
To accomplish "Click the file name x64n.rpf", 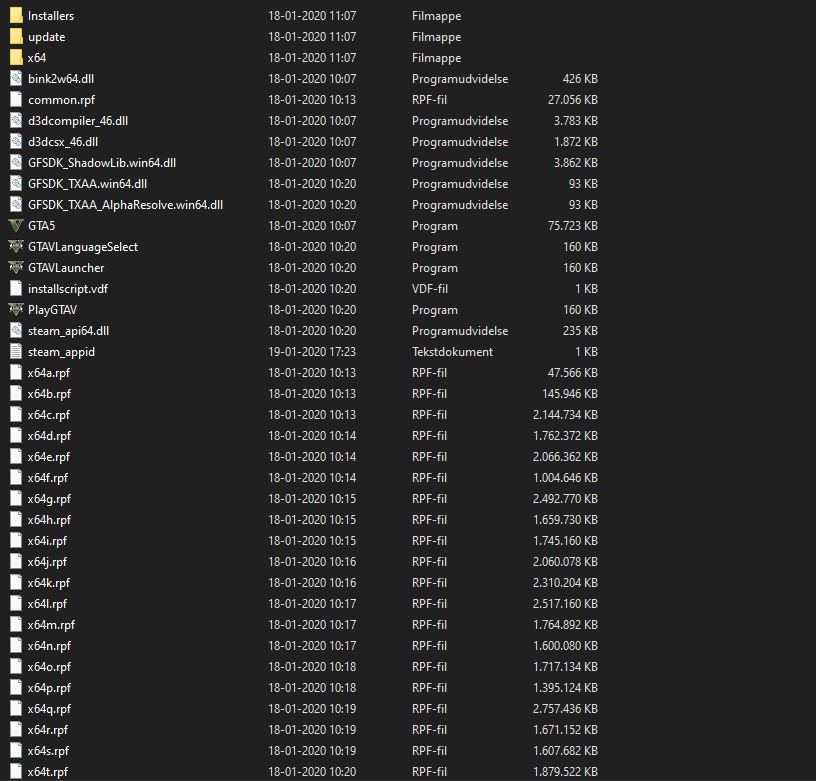I will click(49, 646).
